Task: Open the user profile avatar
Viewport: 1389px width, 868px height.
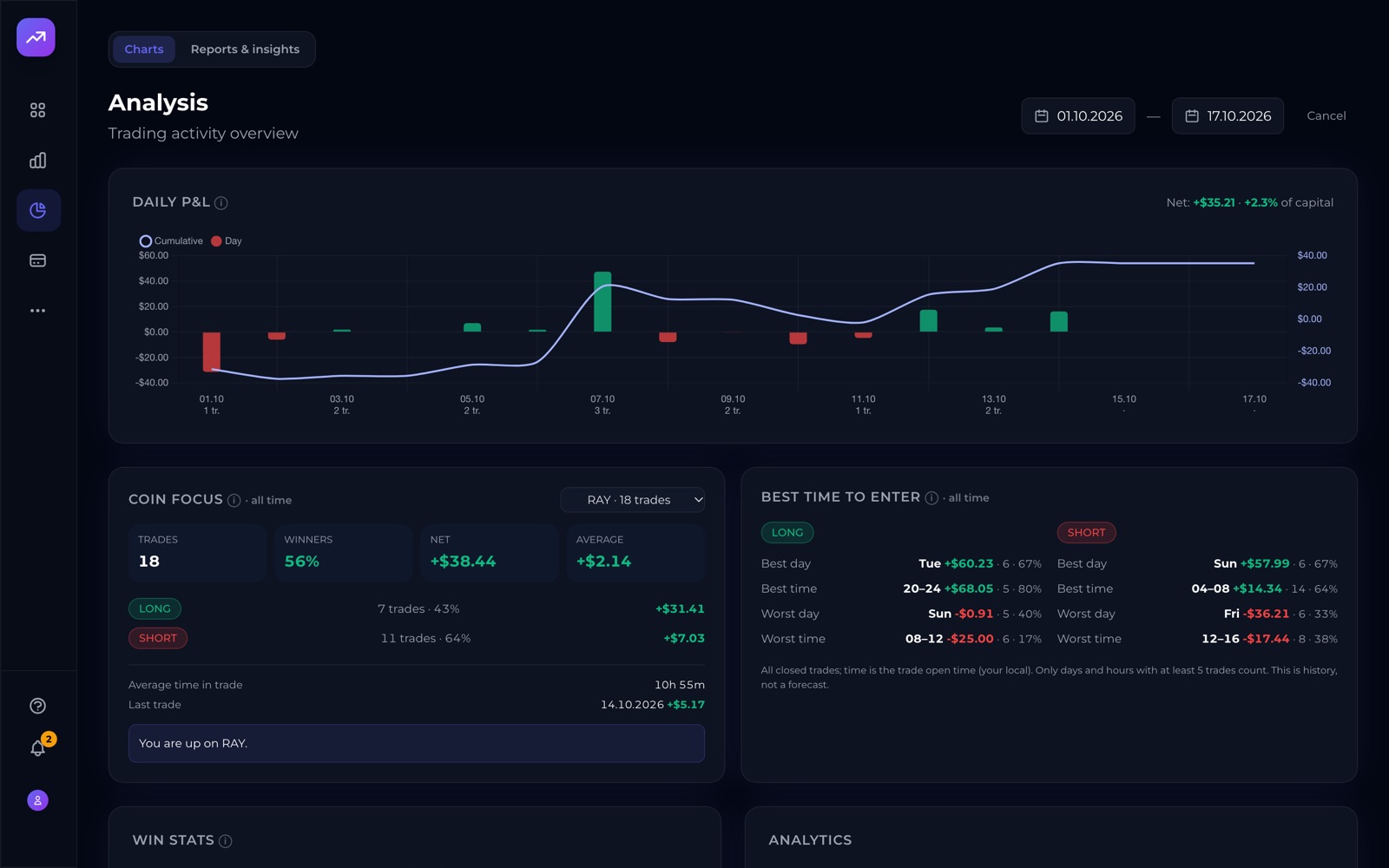Action: 37,800
